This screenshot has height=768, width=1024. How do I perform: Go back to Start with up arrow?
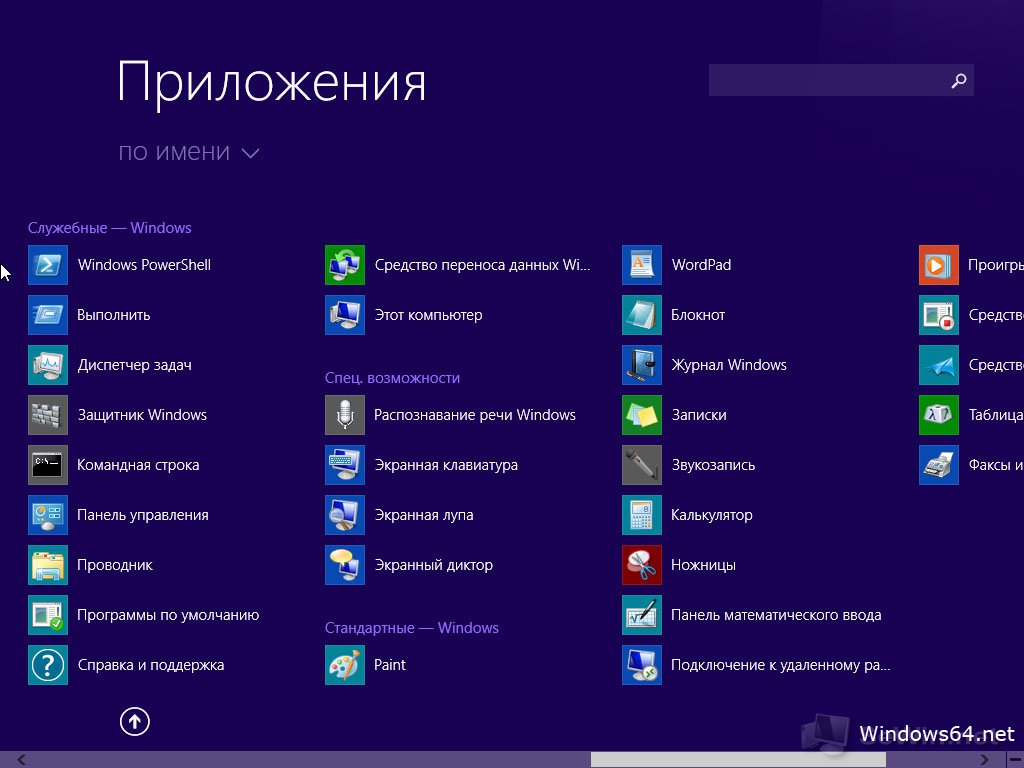coord(135,722)
